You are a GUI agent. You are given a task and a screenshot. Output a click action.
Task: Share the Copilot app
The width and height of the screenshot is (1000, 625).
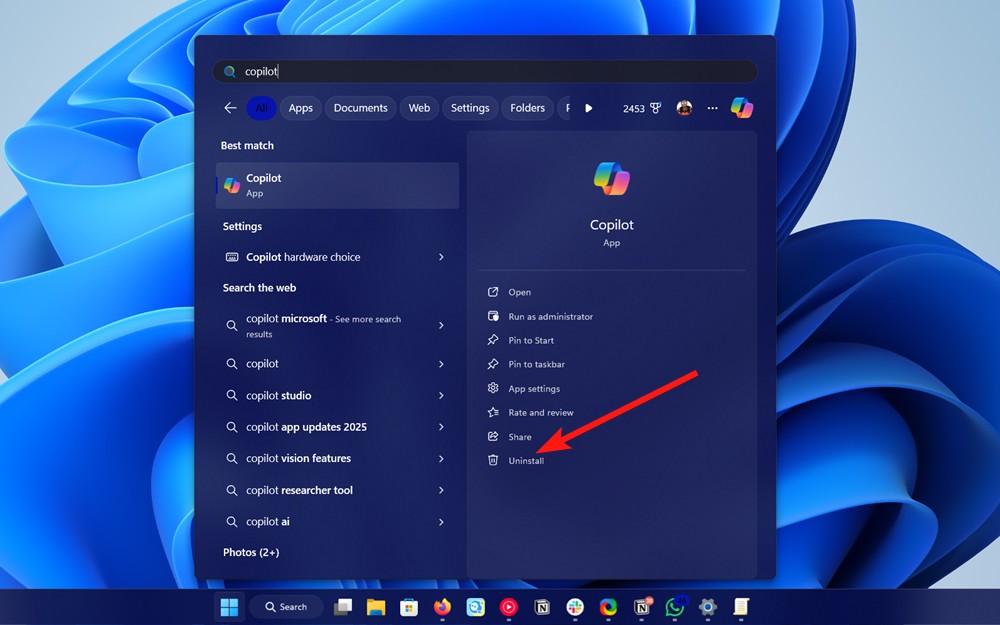(519, 436)
